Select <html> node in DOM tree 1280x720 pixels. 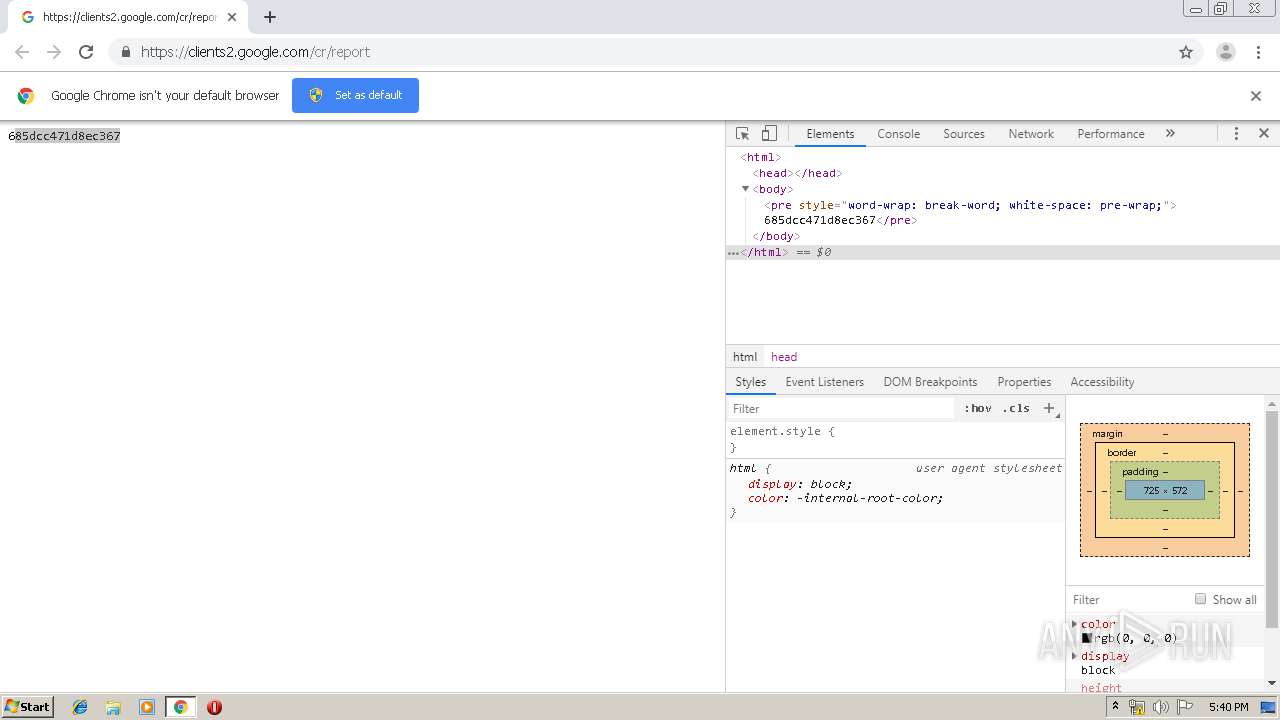[760, 157]
